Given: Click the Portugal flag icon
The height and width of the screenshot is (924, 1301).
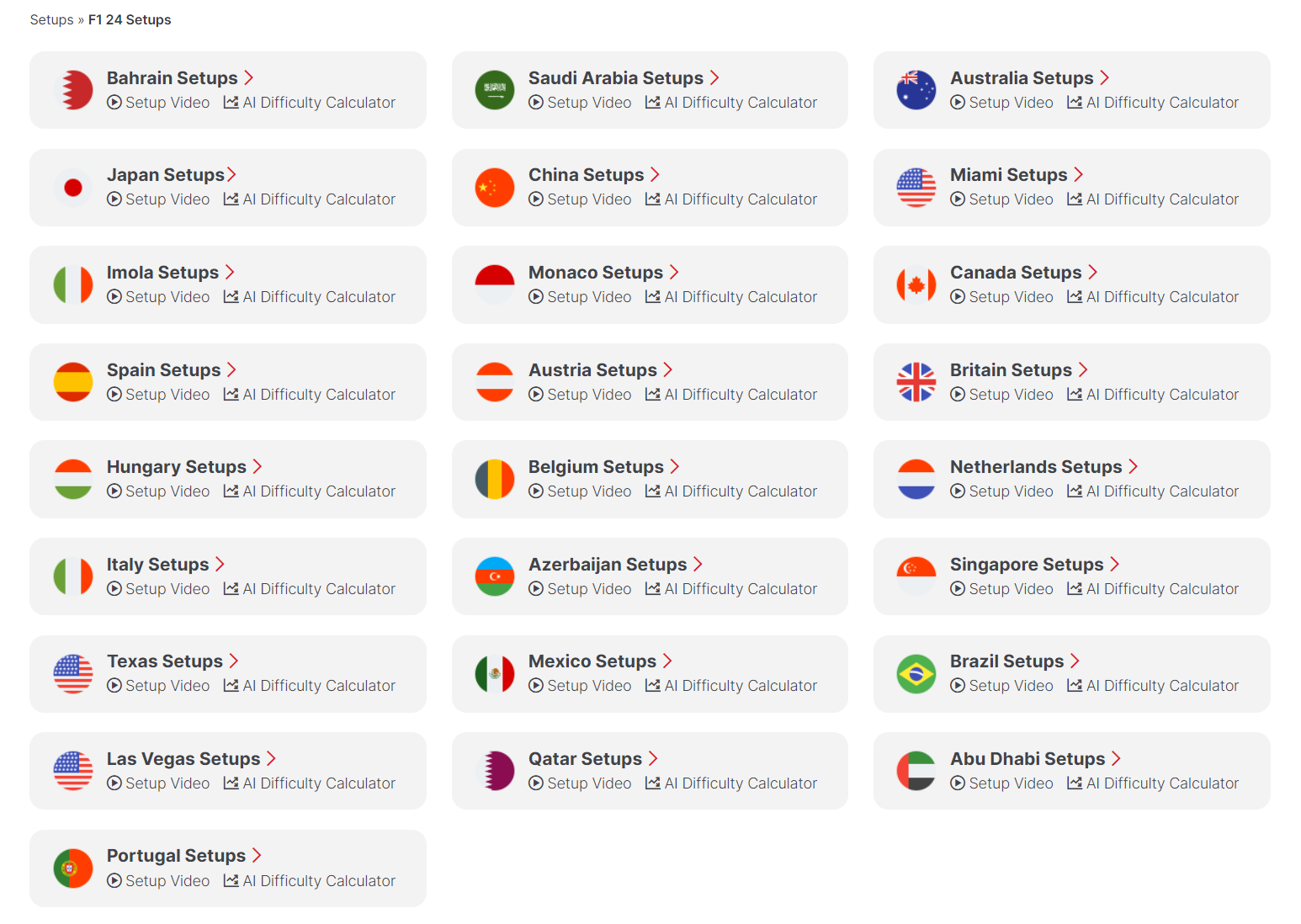Looking at the screenshot, I should tap(73, 868).
